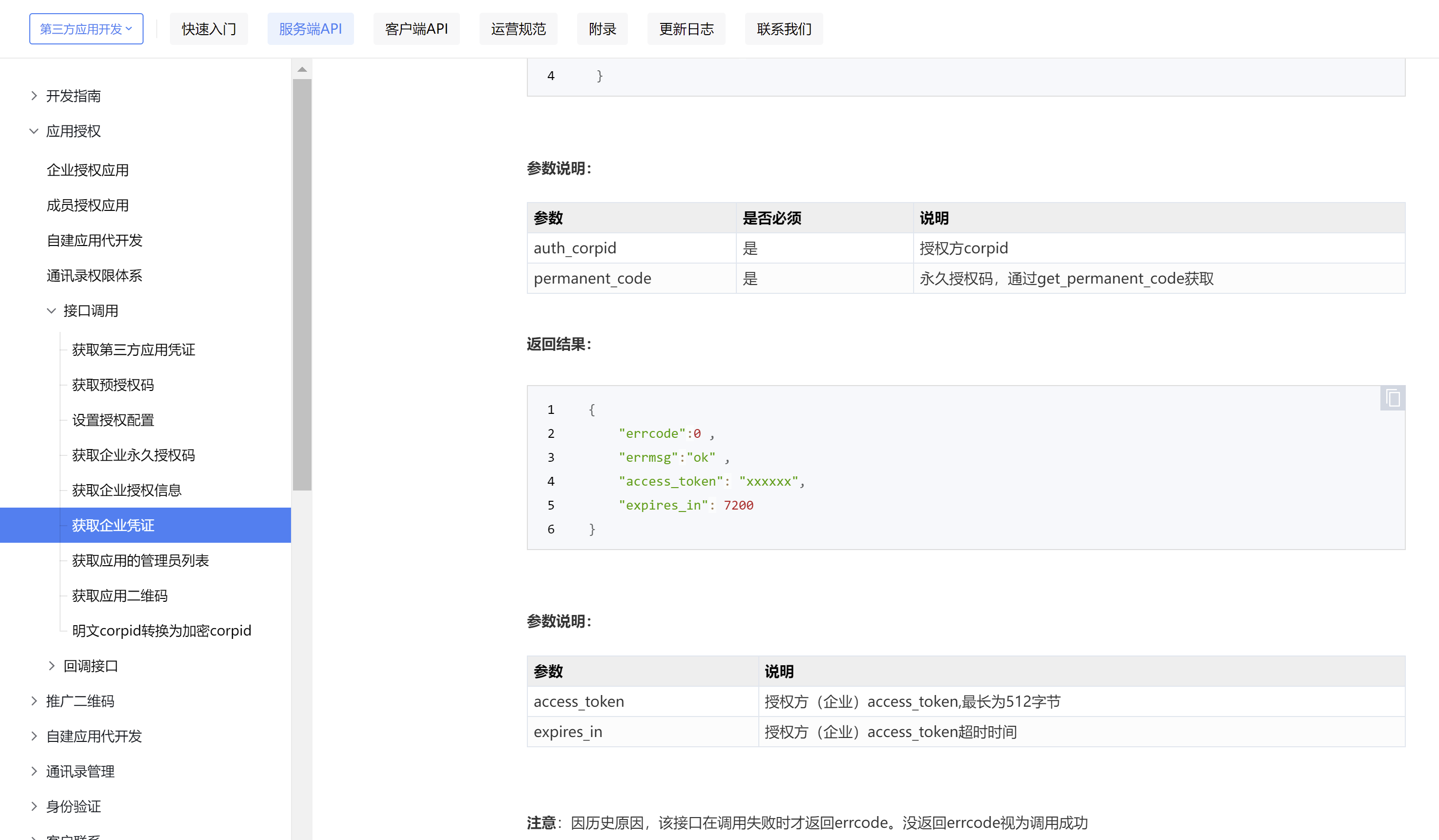Click access_token最长为512字节 description cell

coord(1082,701)
